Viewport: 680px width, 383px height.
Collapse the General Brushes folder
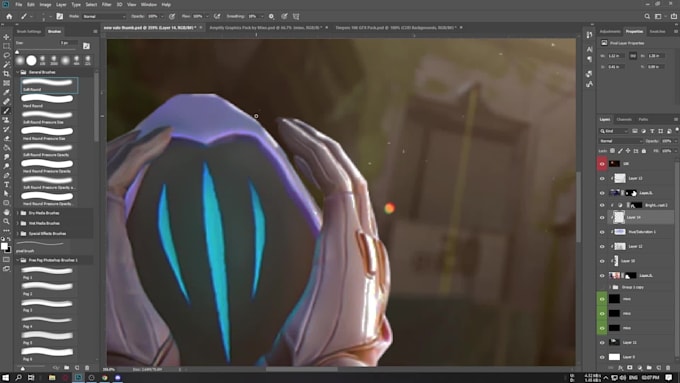click(18, 72)
